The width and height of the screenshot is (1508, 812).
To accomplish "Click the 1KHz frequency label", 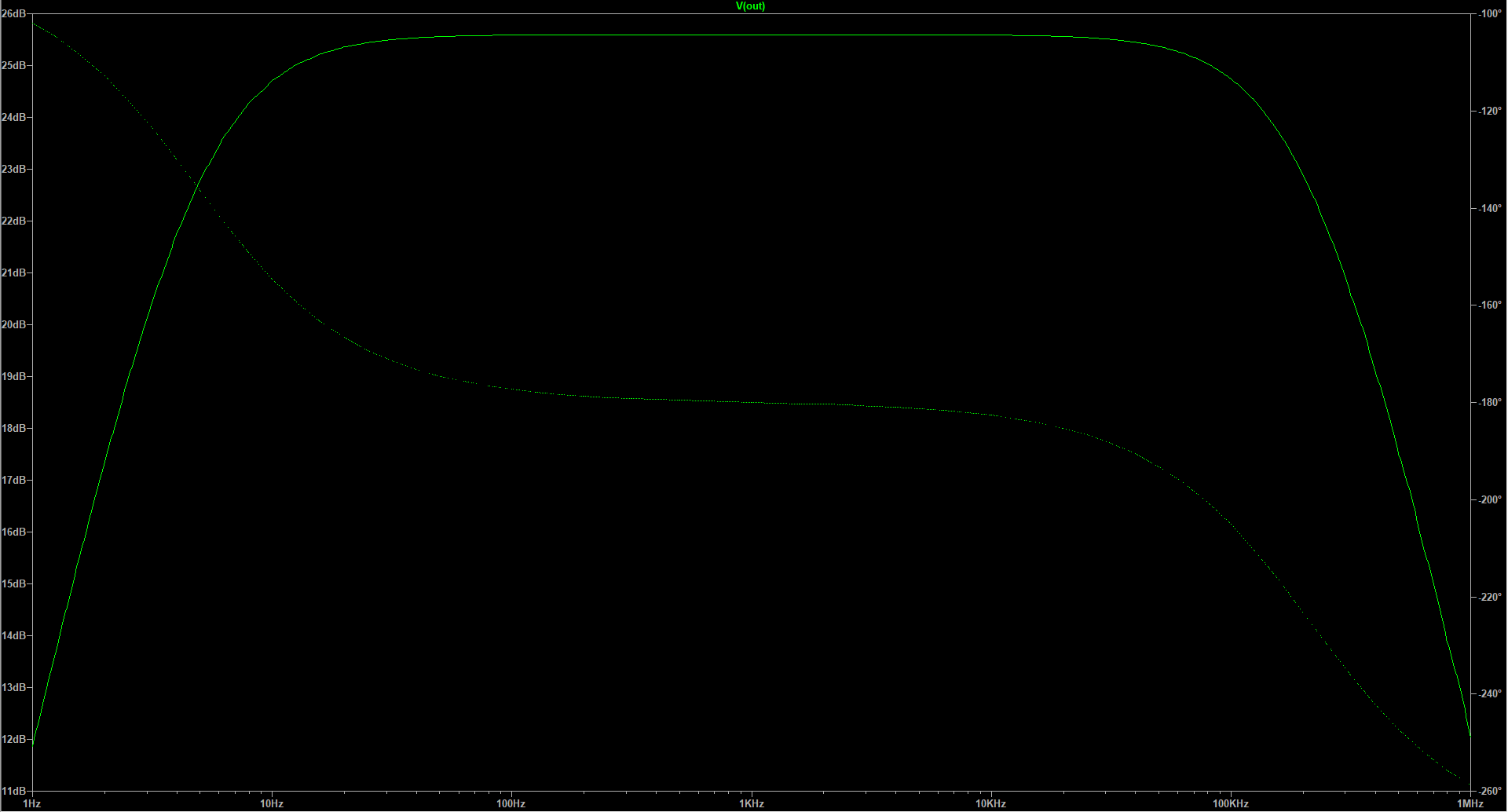I will pyautogui.click(x=752, y=804).
